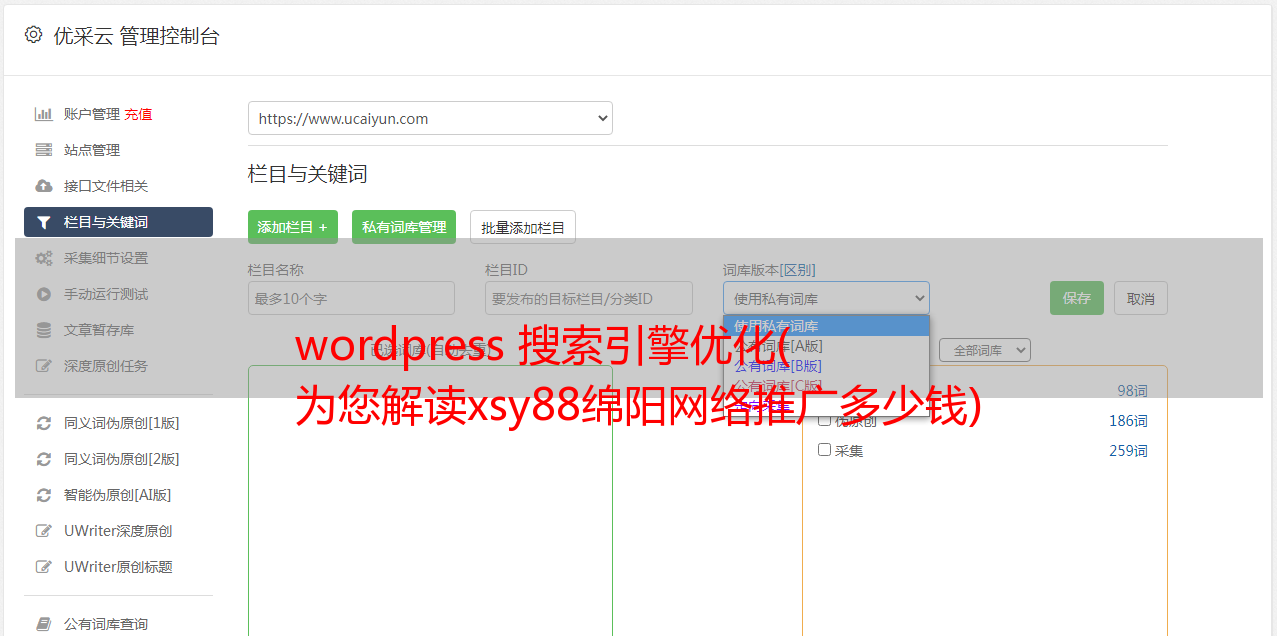Image resolution: width=1277 pixels, height=636 pixels.
Task: Tick the checkbox in the 186词 row
Action: pyautogui.click(x=825, y=420)
